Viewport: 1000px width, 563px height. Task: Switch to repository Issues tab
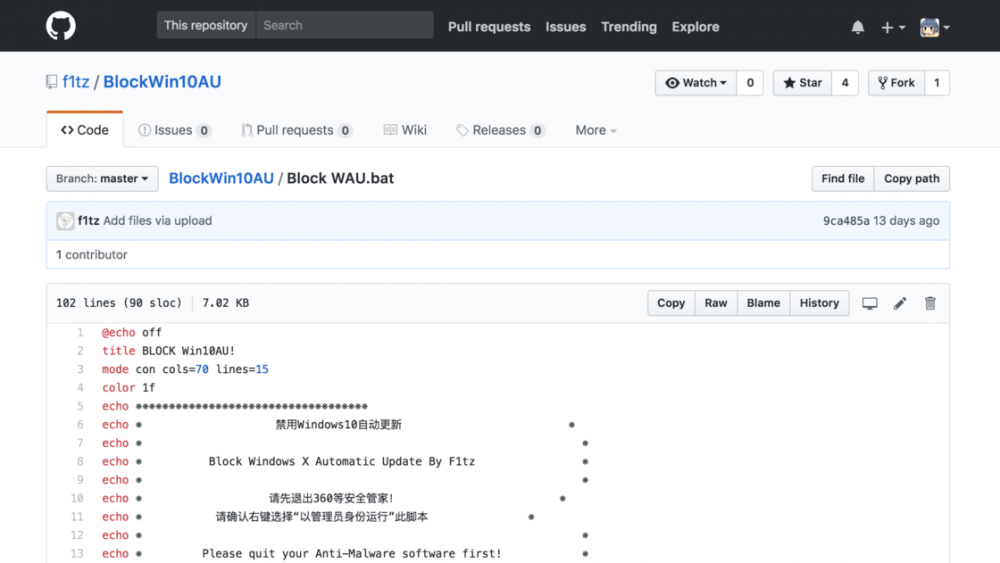[174, 130]
